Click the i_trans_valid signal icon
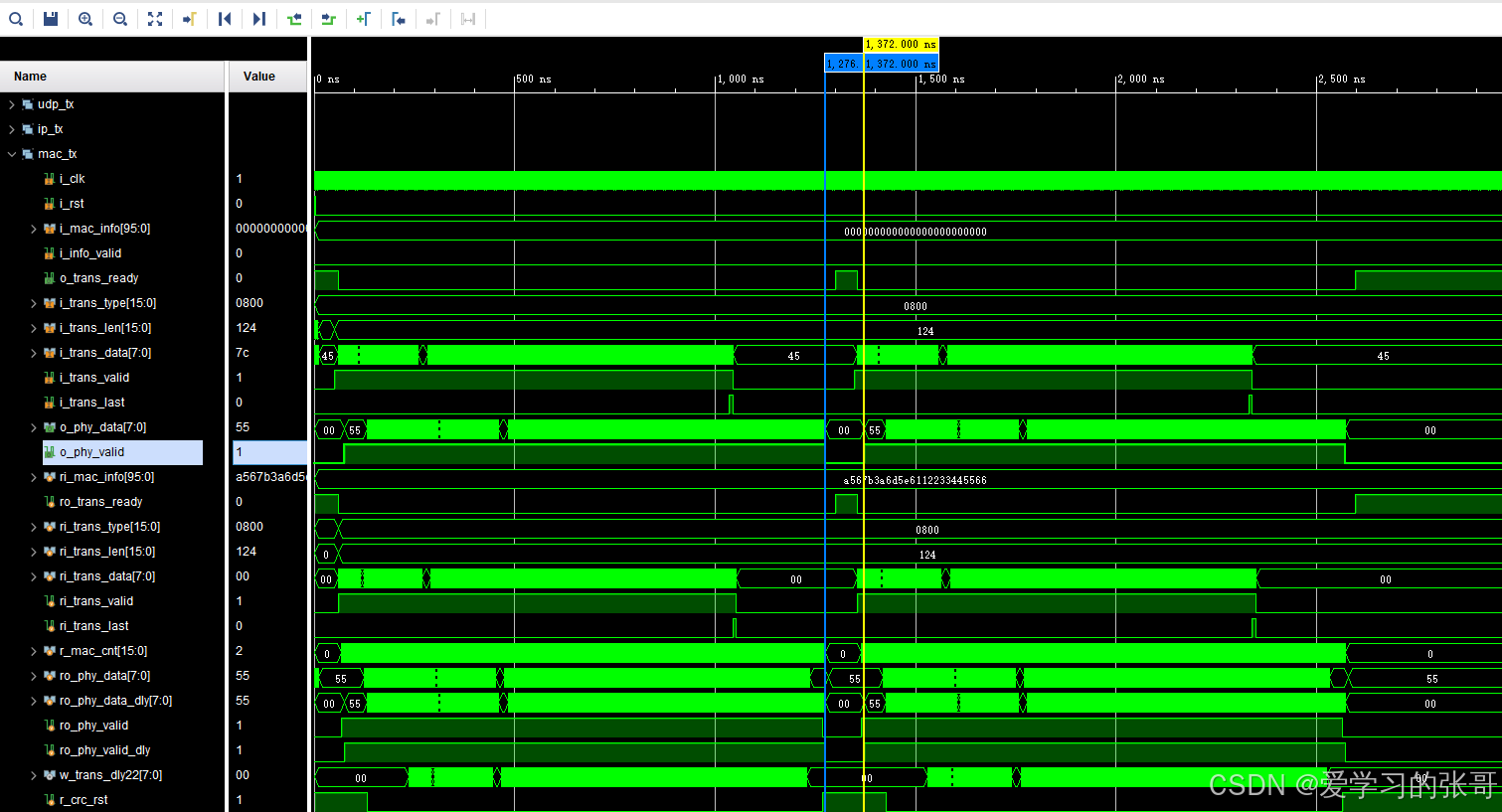 (50, 378)
